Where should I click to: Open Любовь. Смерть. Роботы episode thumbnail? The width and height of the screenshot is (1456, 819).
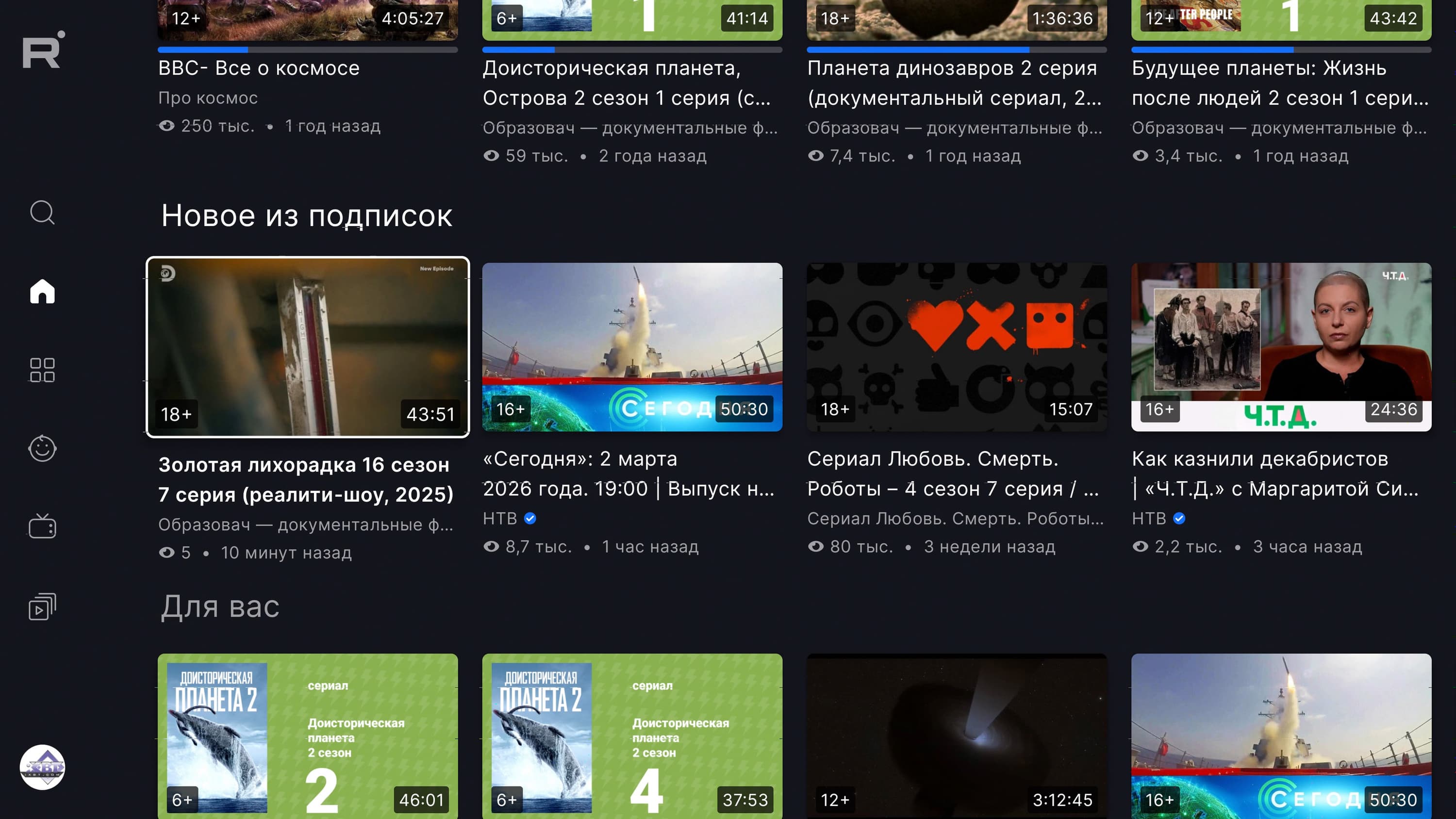[x=956, y=346]
